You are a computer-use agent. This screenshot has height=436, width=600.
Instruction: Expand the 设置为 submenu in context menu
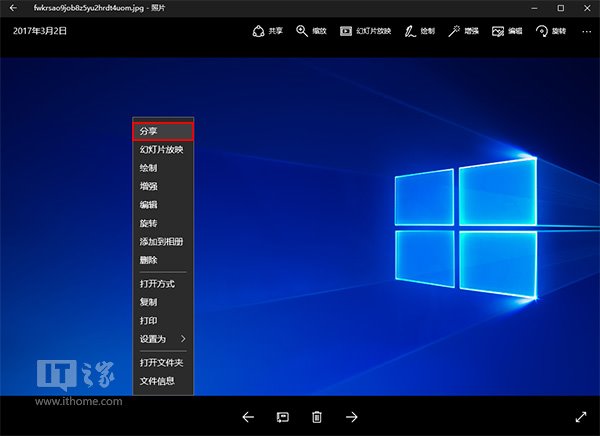click(160, 339)
